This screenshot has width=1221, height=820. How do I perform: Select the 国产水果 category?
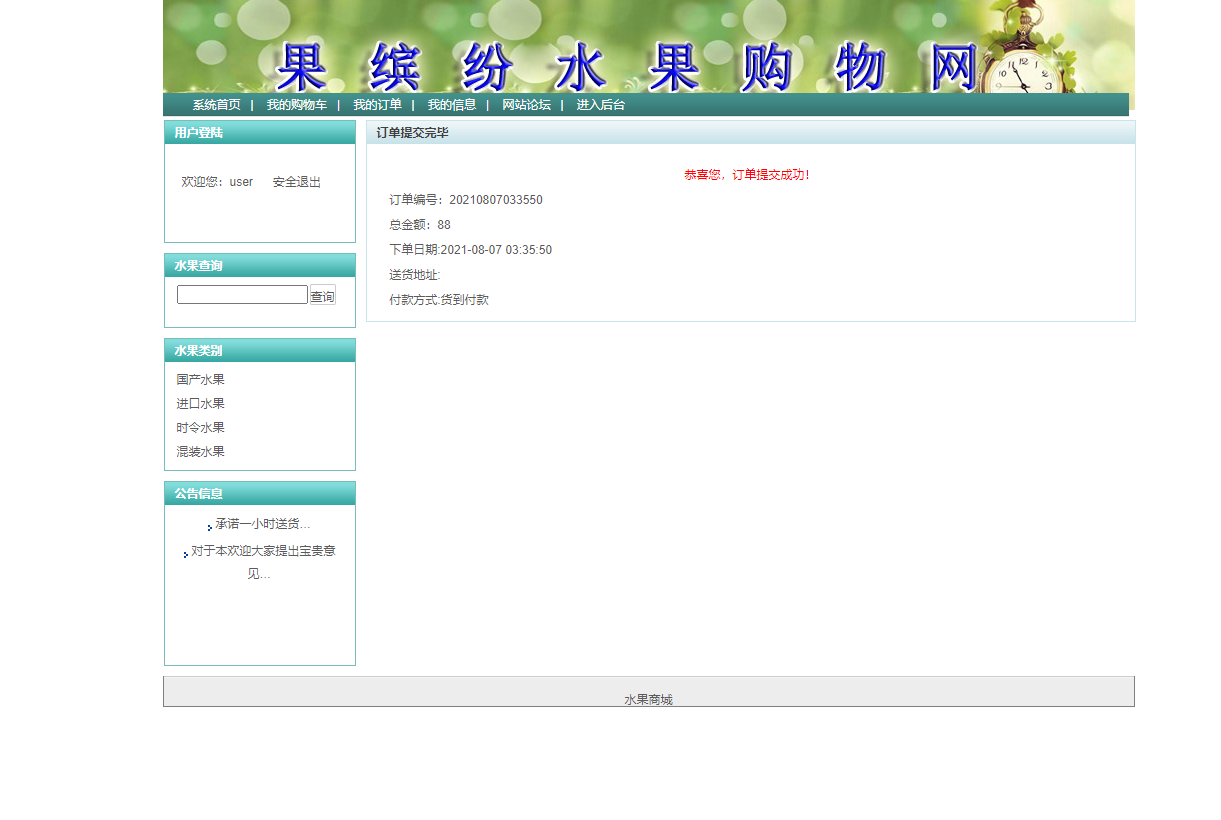199,379
